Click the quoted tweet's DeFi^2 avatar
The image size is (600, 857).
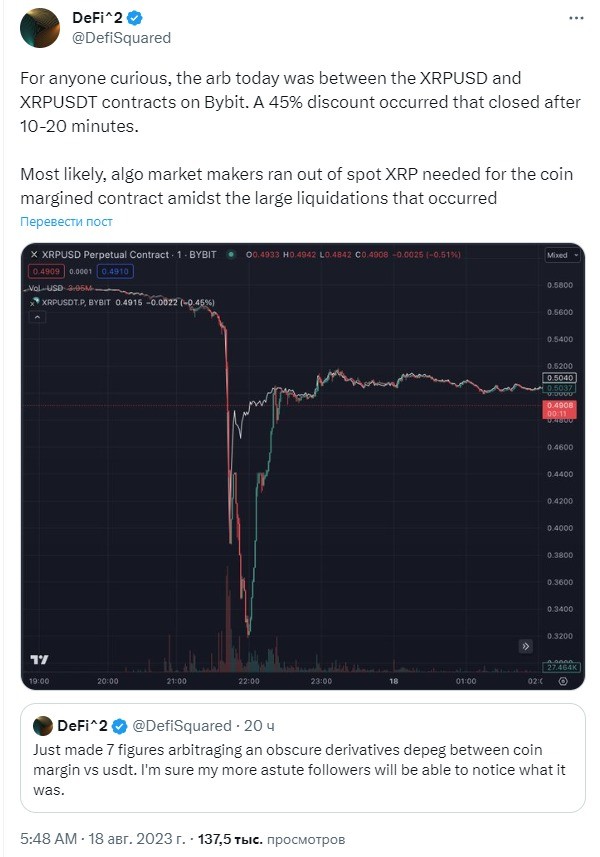(x=43, y=726)
